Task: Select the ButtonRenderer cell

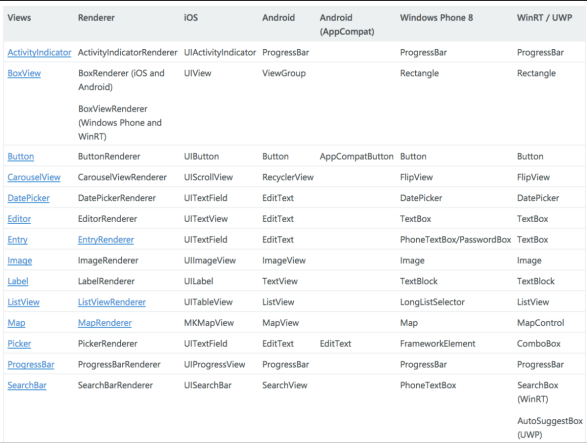Action: pyautogui.click(x=109, y=157)
